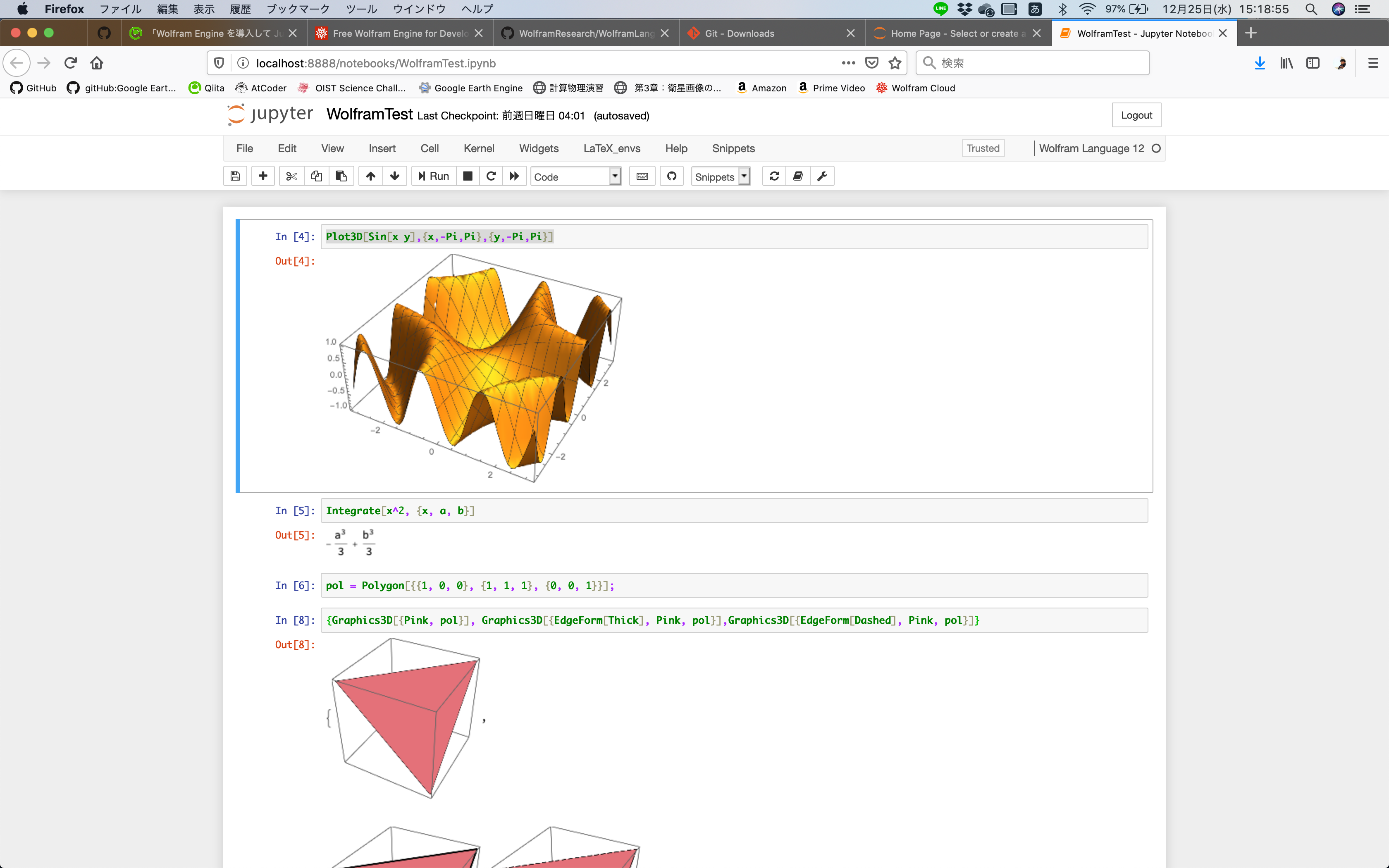Open the cell type Code dropdown

tap(576, 177)
